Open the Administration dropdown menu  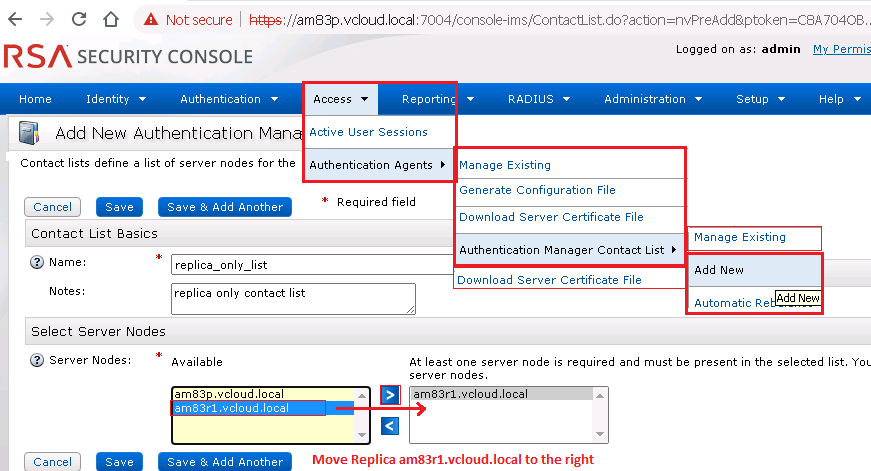652,99
